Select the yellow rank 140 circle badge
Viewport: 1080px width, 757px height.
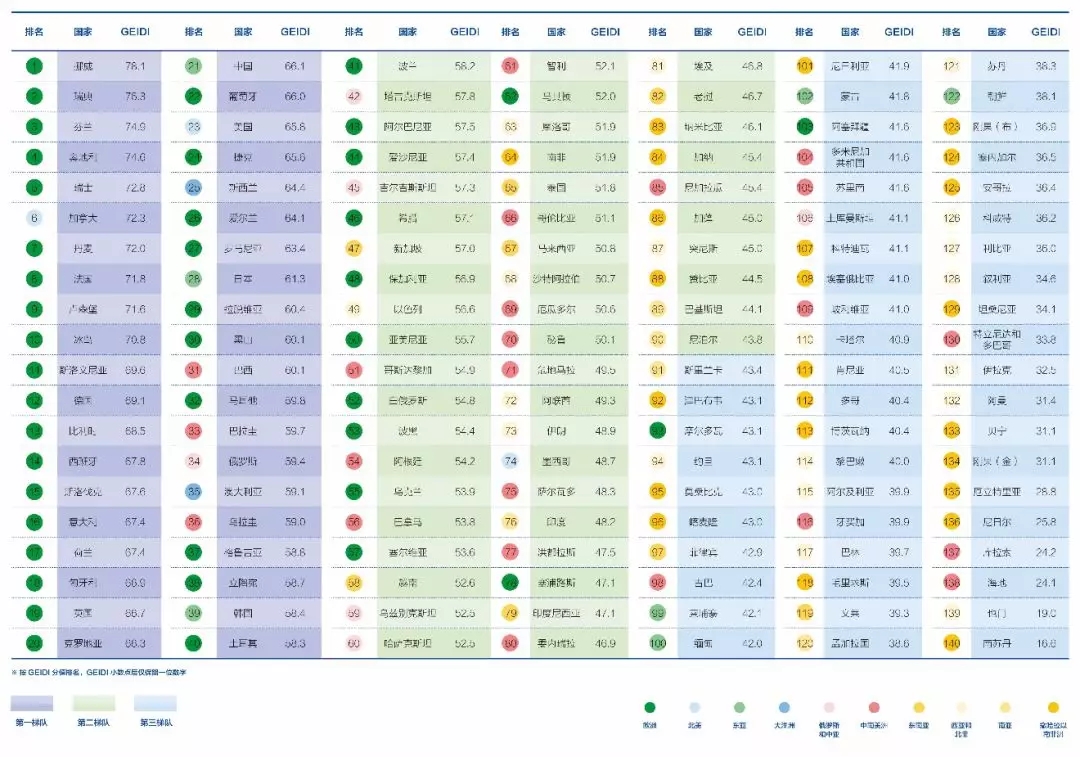pos(952,643)
